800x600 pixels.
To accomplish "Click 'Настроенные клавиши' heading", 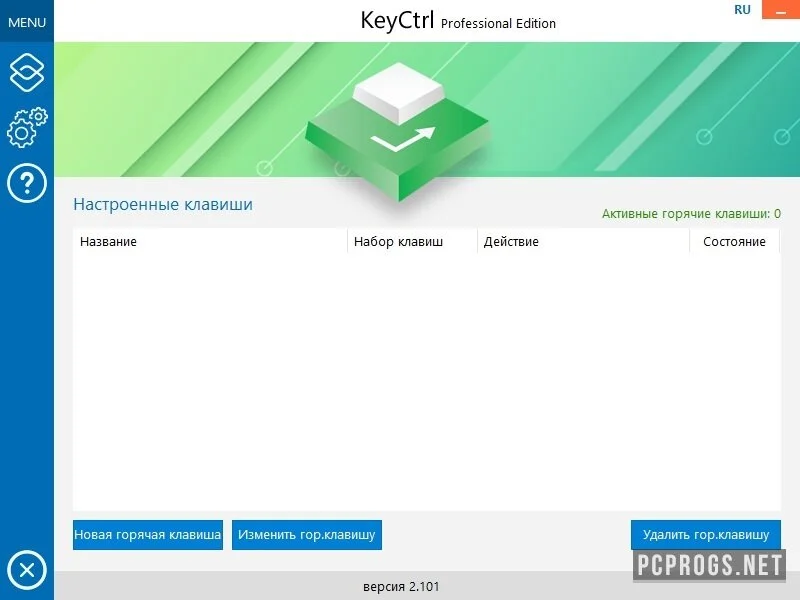I will point(163,204).
